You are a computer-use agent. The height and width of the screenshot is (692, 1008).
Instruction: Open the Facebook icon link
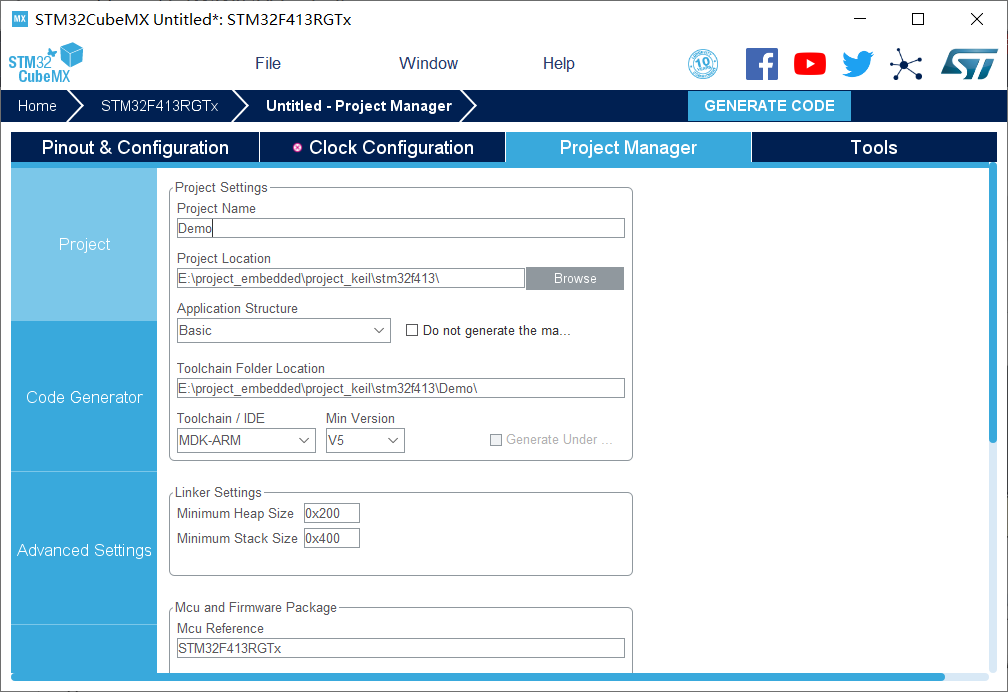coord(762,64)
